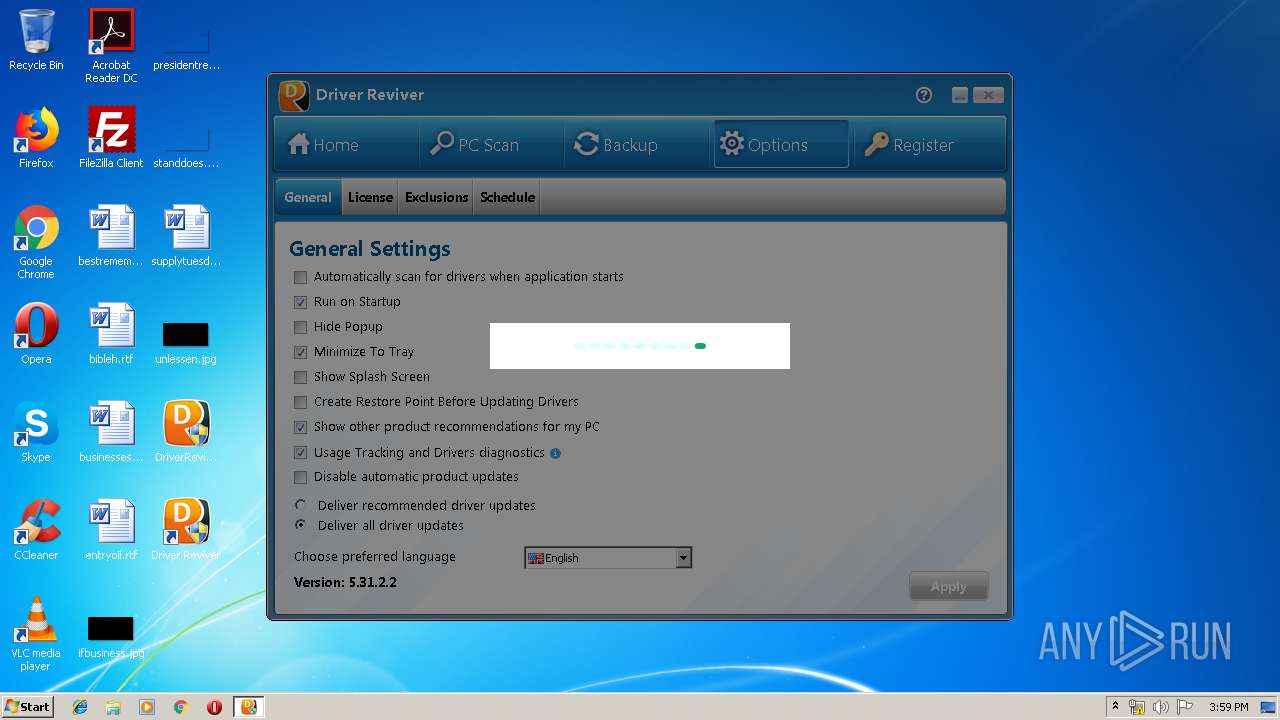Select the DriverRevi... installer desktop icon
The height and width of the screenshot is (720, 1280).
click(186, 431)
